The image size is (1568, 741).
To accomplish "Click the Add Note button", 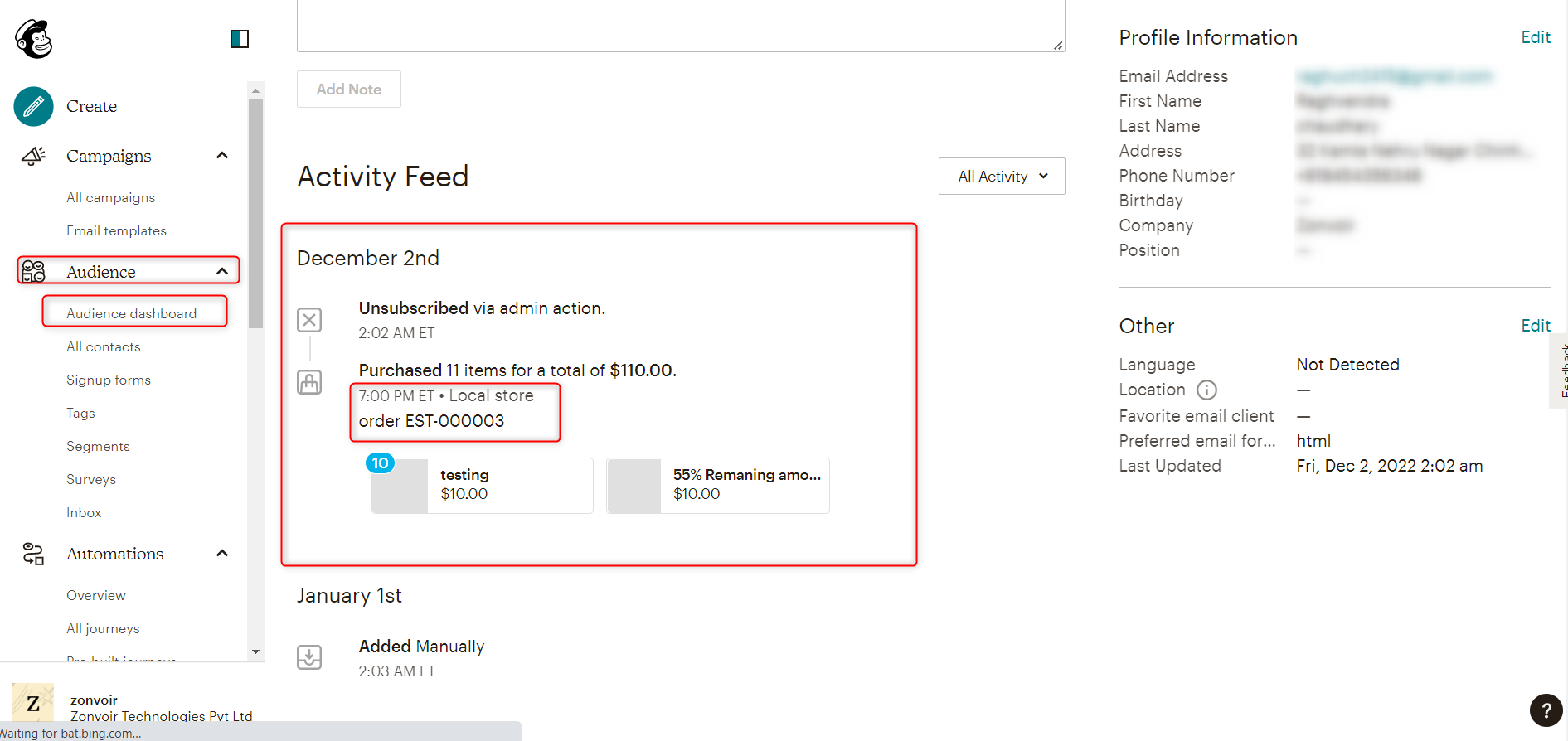I will (x=348, y=89).
